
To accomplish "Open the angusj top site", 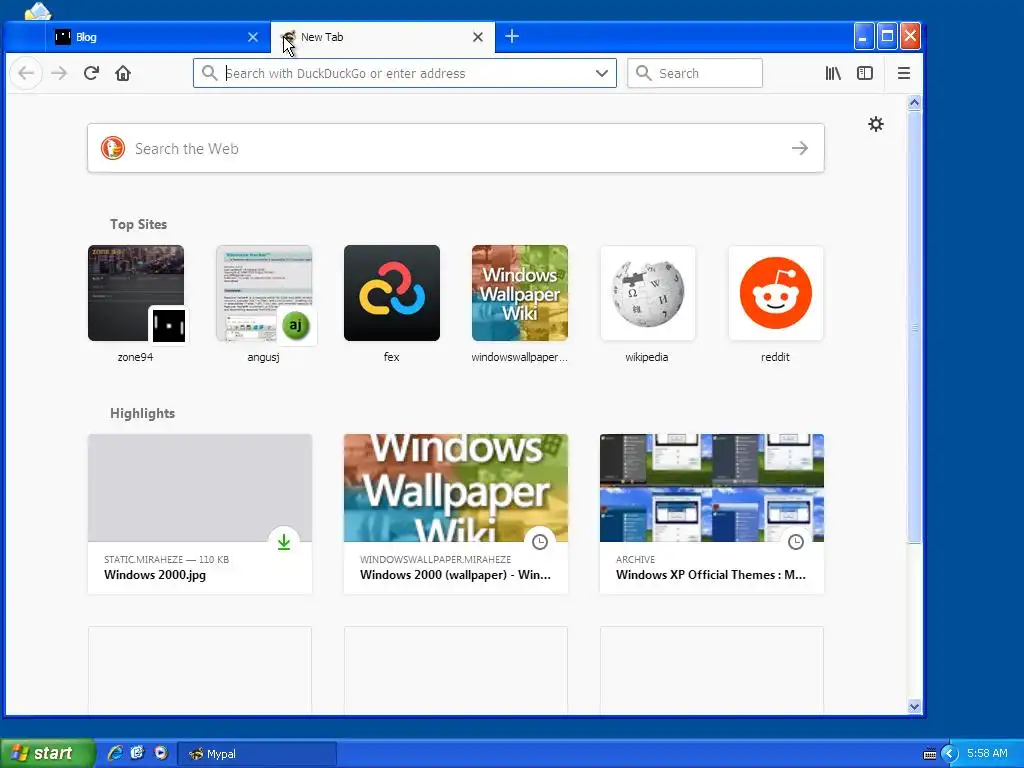I will tap(264, 304).
